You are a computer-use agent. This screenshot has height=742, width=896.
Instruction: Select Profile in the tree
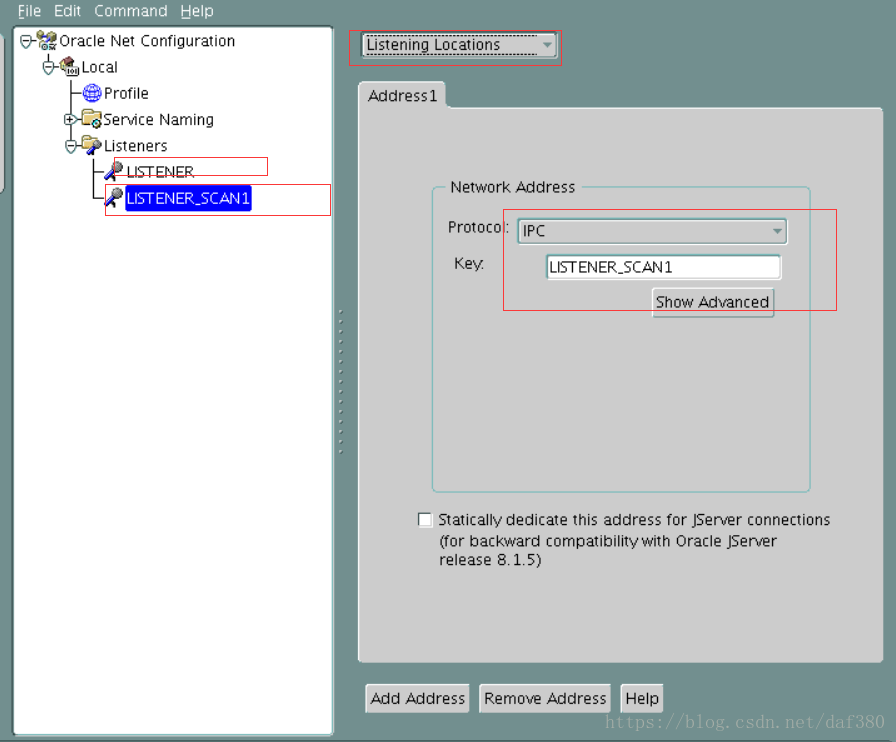point(126,93)
